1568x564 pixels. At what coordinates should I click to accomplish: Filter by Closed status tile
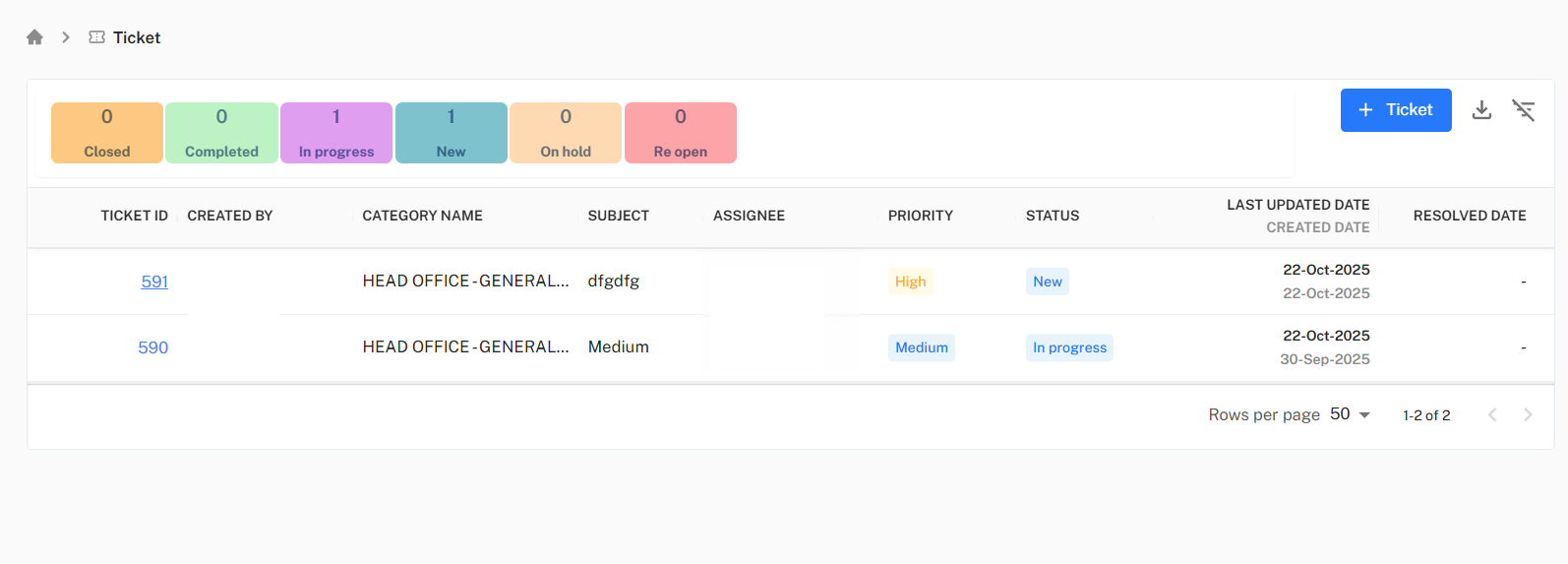[107, 133]
